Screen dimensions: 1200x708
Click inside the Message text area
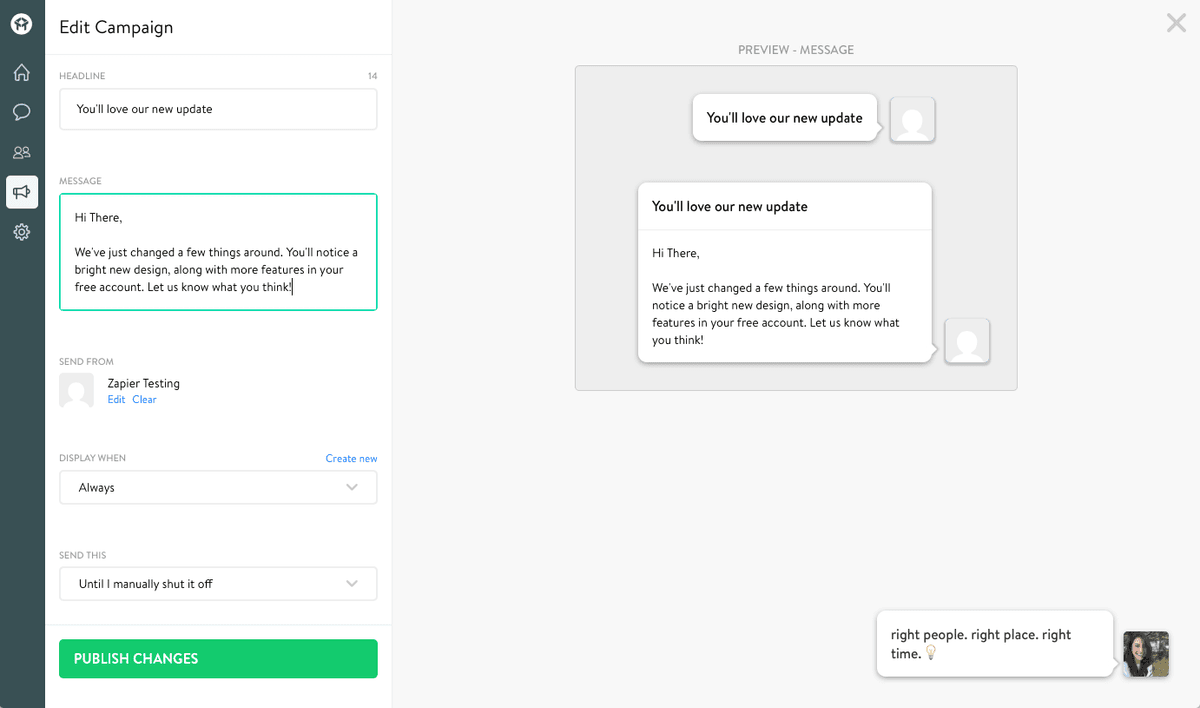(218, 252)
